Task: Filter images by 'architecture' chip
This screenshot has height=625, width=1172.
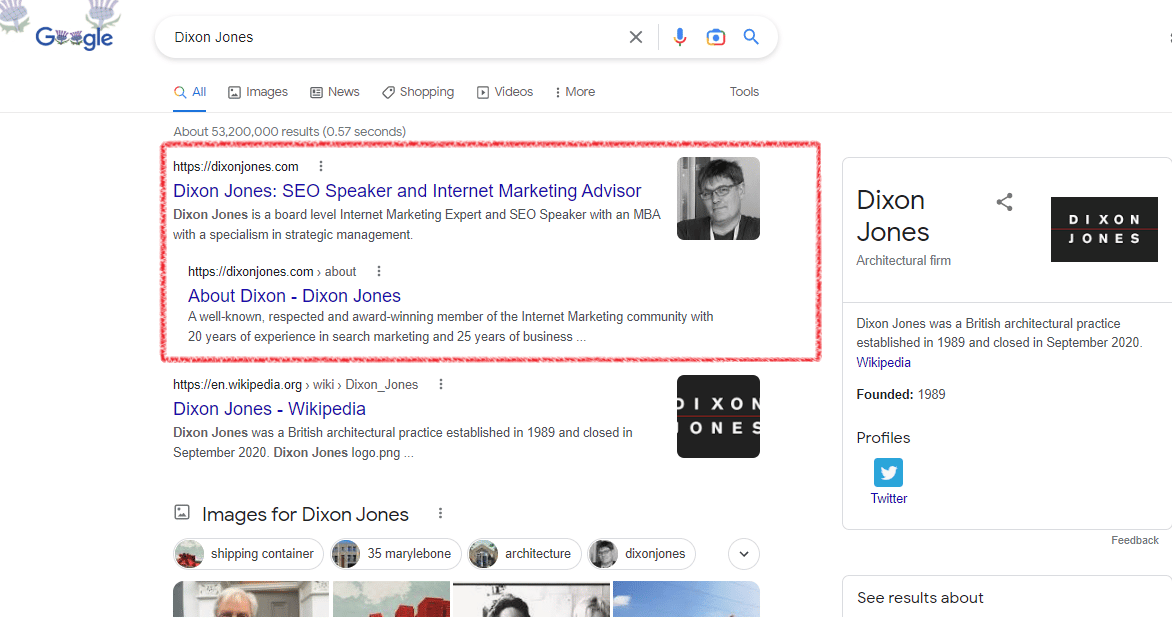Action: click(525, 554)
